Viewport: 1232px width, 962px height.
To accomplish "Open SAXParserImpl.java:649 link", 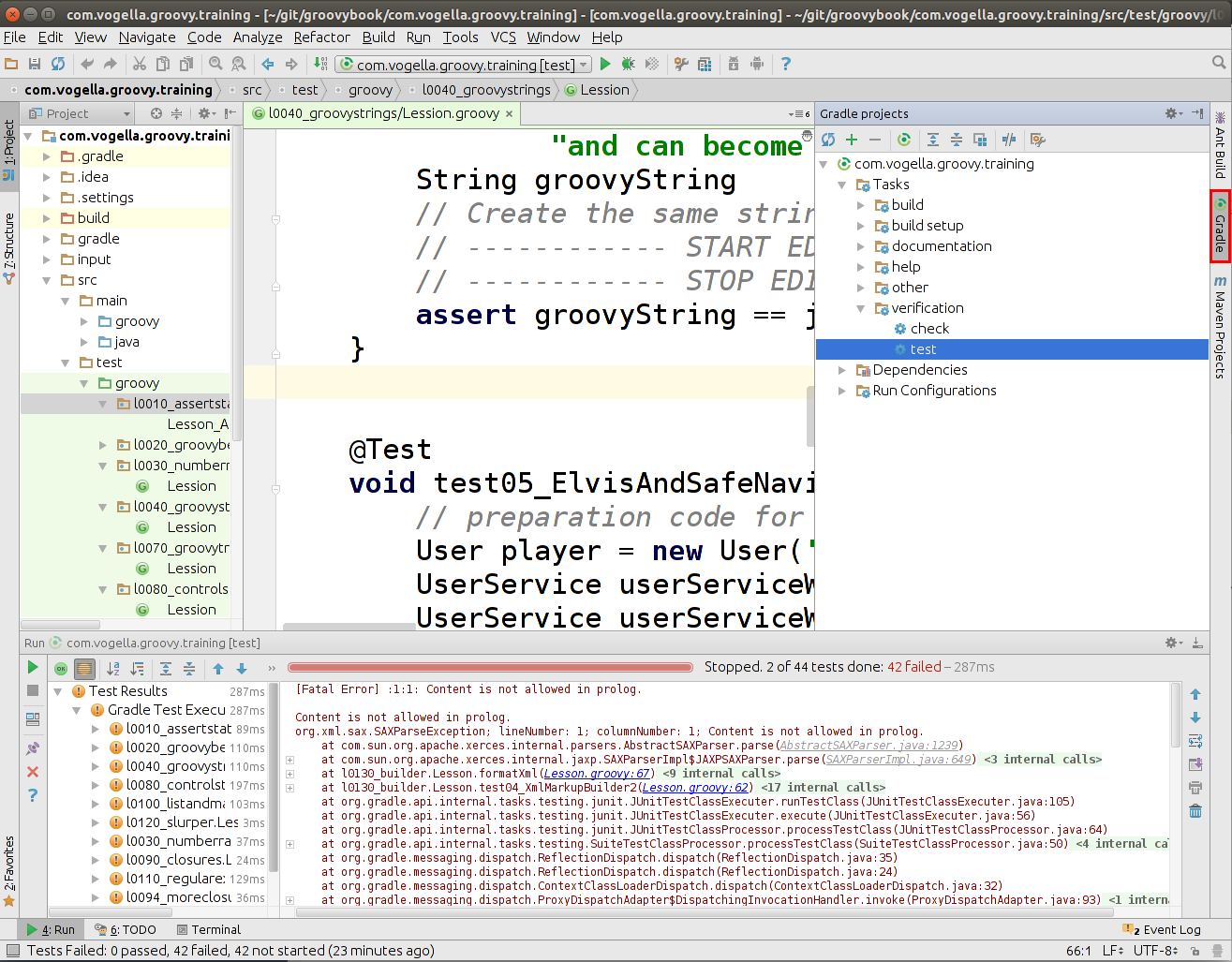I will (898, 760).
